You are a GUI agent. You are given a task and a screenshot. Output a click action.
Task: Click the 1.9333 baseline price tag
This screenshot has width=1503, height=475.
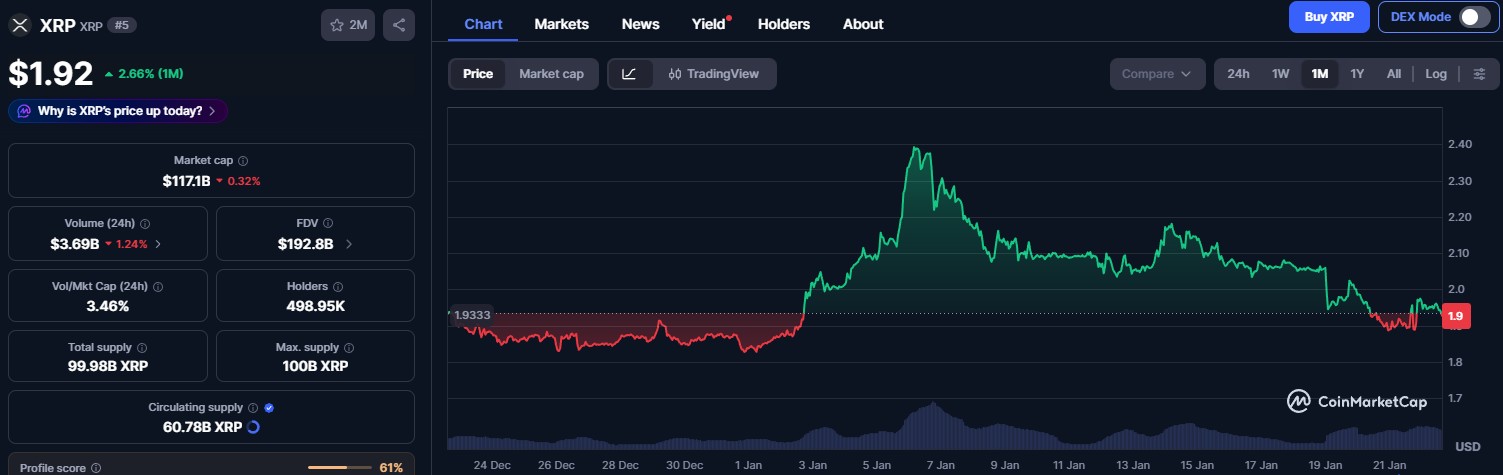pyautogui.click(x=473, y=314)
